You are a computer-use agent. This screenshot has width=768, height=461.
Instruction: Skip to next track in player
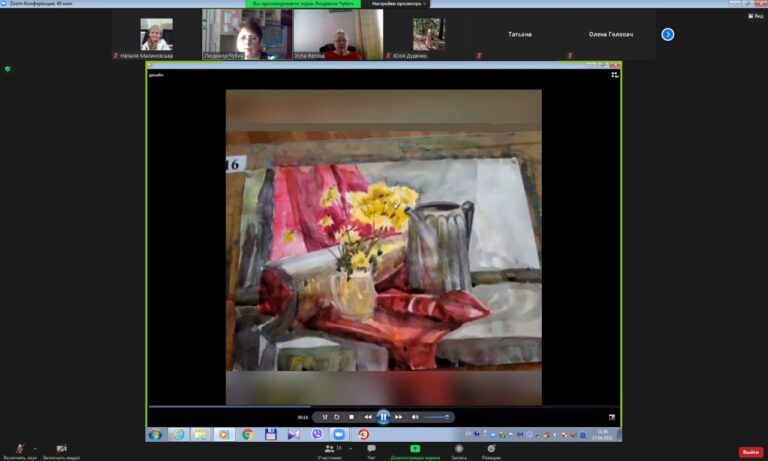399,417
